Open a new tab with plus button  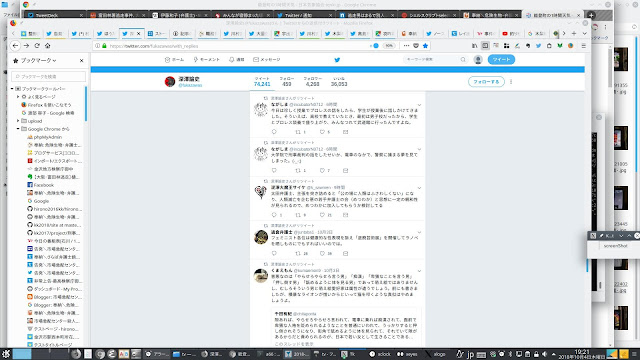coord(574,33)
